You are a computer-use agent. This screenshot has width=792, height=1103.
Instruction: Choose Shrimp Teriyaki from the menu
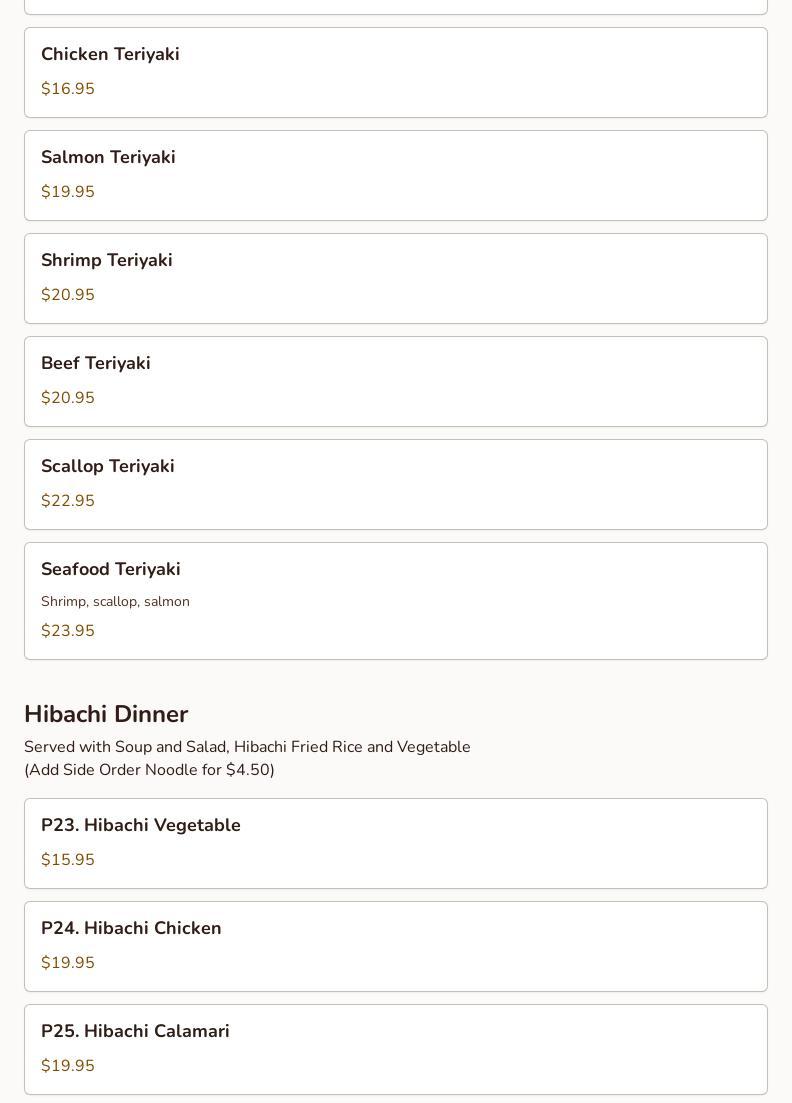[107, 261]
